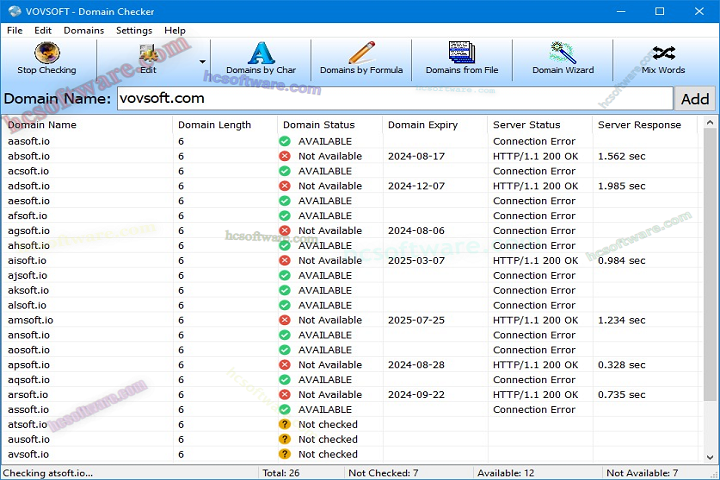
Task: Click the VOVSOFT app icon in title bar
Action: [15, 11]
